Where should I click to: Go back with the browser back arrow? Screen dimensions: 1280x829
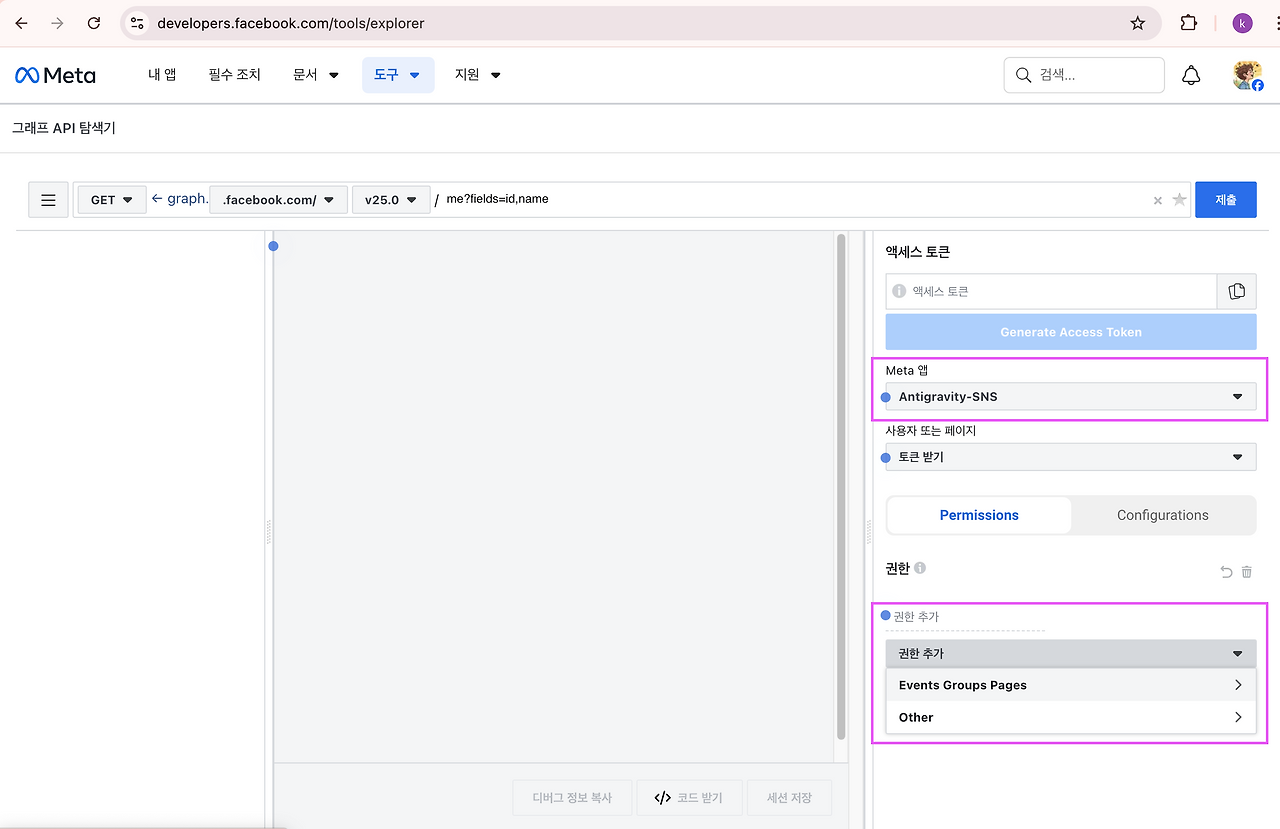[22, 23]
